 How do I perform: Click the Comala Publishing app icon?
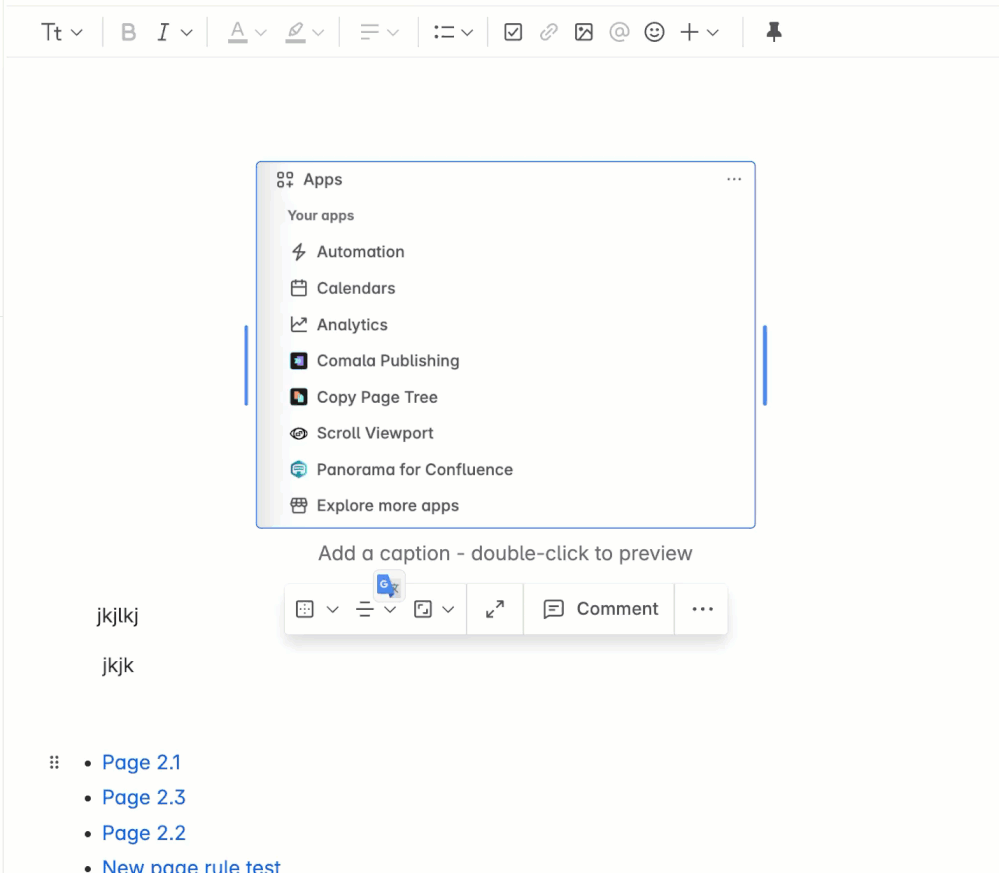[299, 361]
